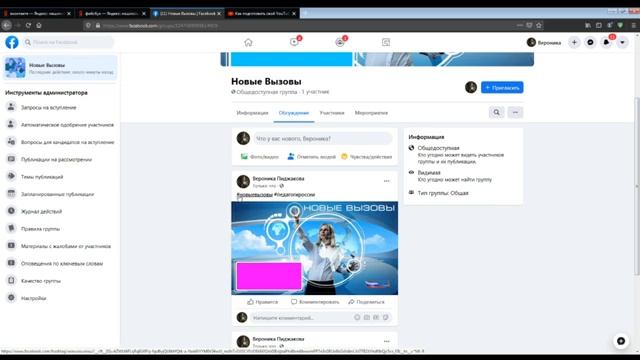This screenshot has height=360, width=640.
Task: Click the plus Create button in header
Action: pyautogui.click(x=574, y=42)
